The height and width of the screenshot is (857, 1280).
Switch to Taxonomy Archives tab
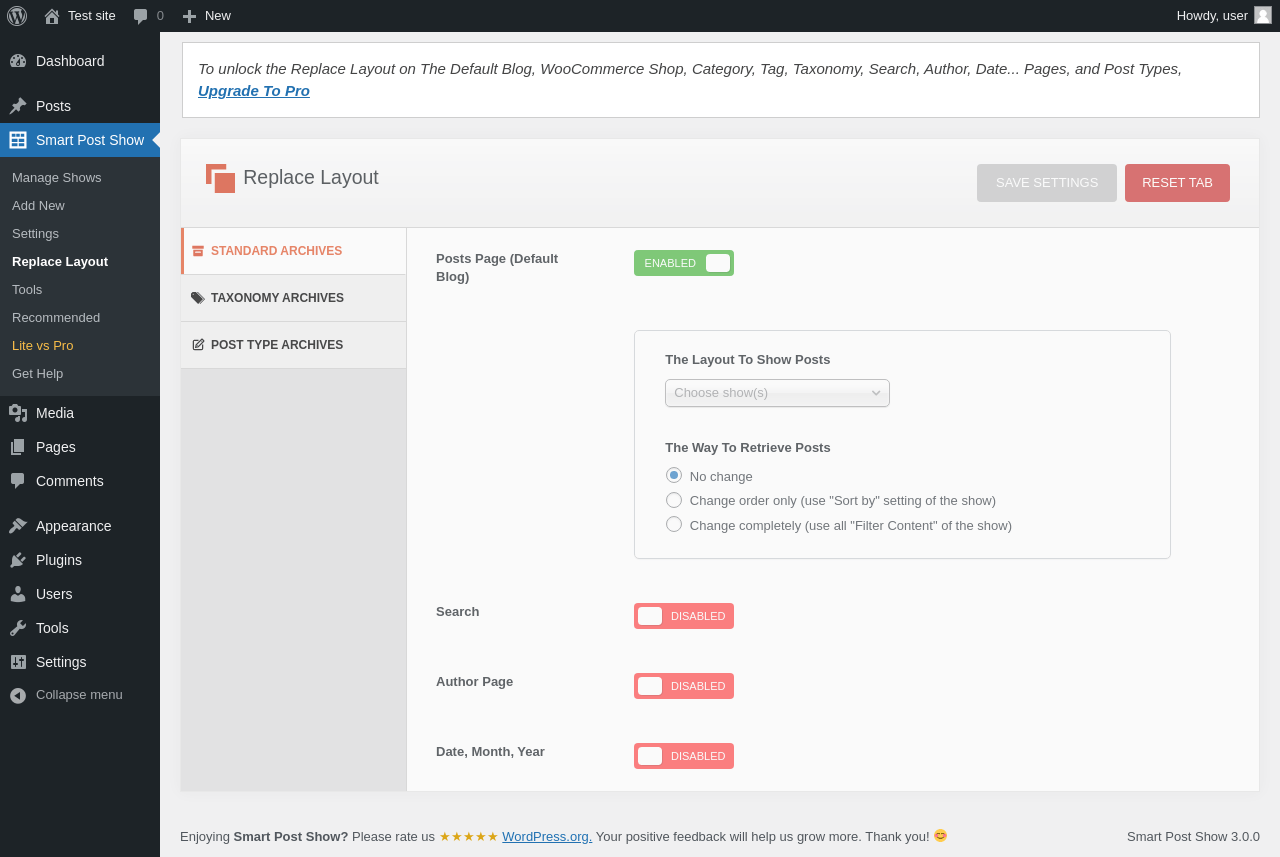coord(294,298)
